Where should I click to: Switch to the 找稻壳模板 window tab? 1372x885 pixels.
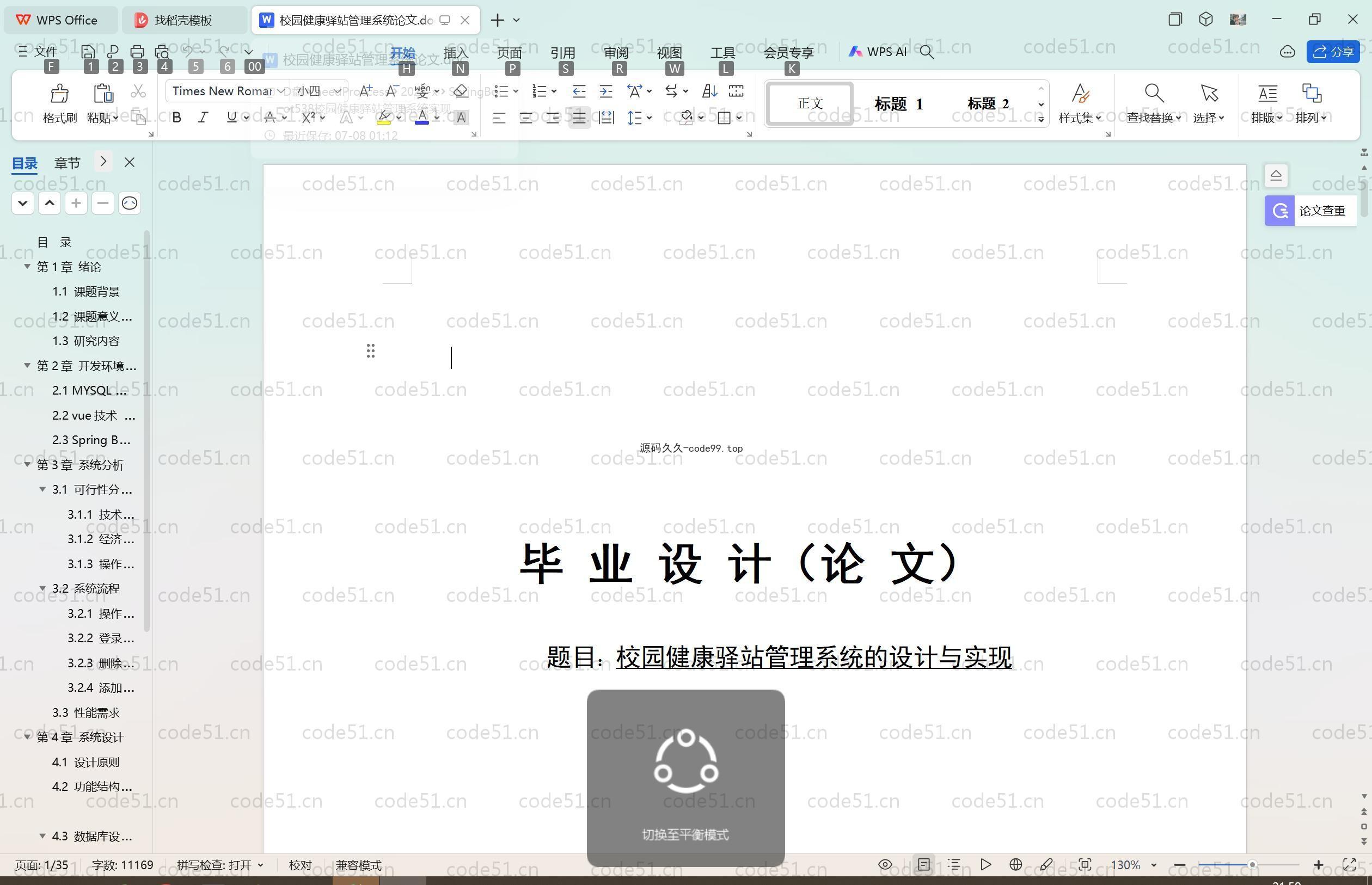coord(183,20)
